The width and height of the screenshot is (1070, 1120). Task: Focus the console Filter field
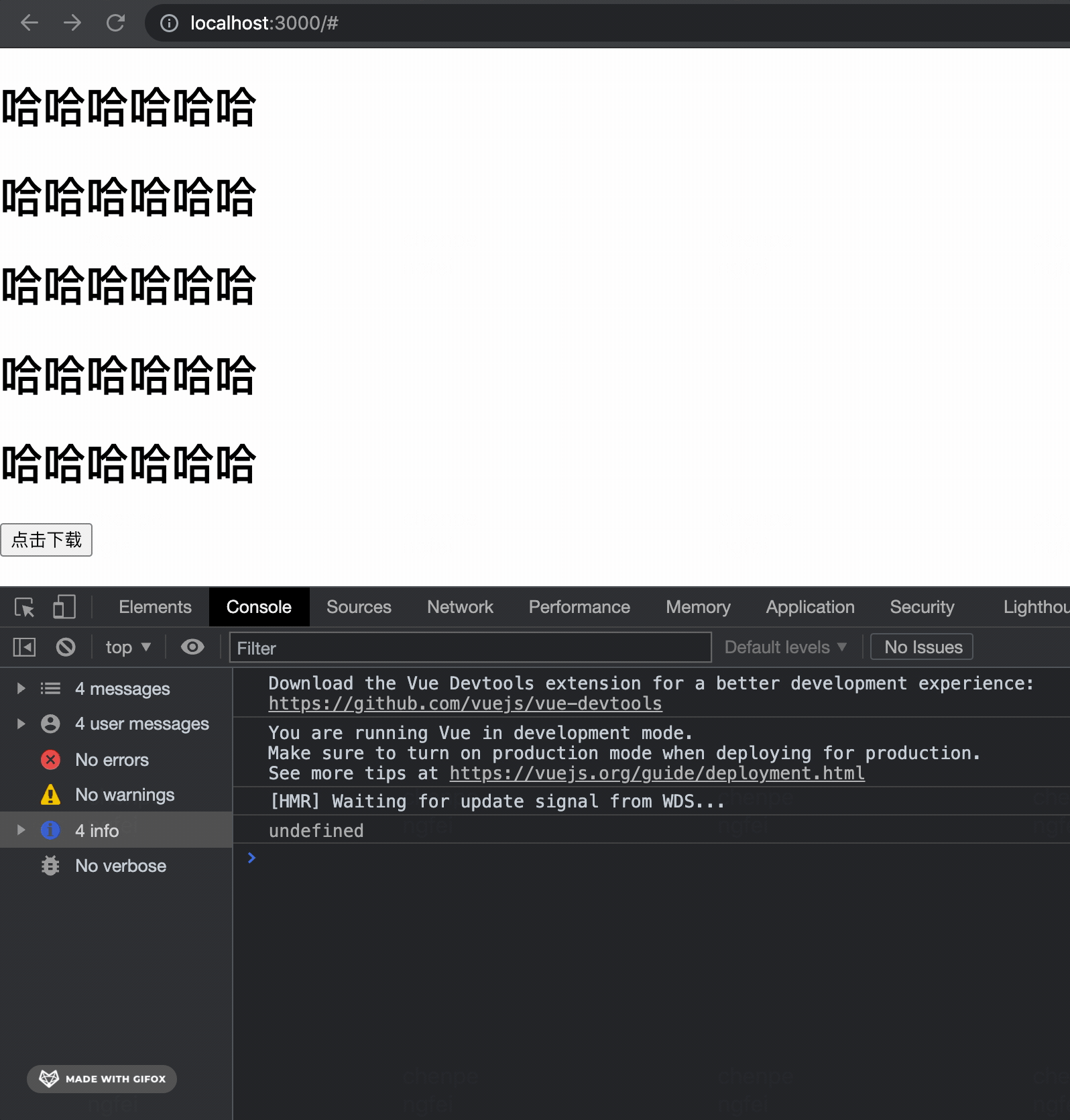(x=470, y=648)
